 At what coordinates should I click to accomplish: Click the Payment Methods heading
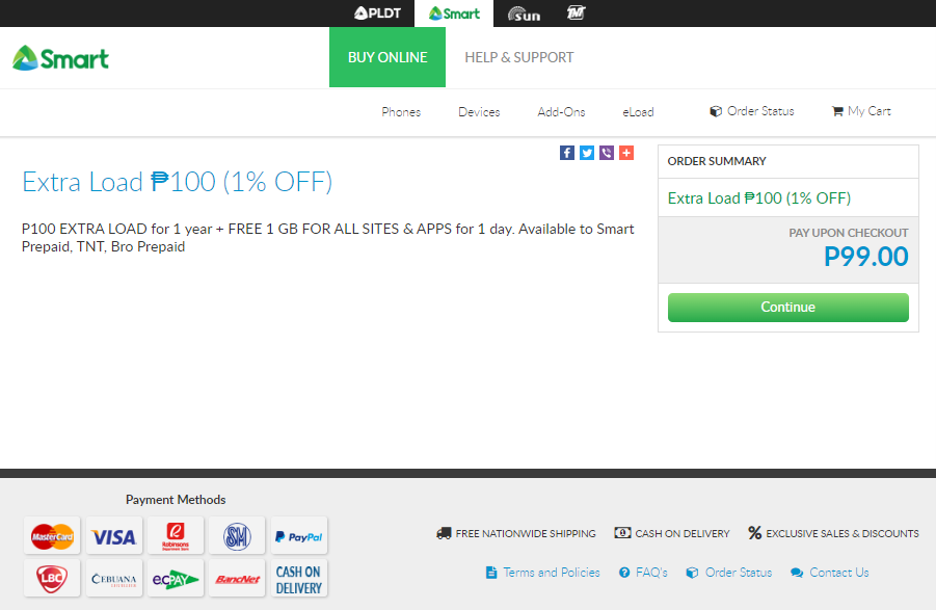pos(176,500)
